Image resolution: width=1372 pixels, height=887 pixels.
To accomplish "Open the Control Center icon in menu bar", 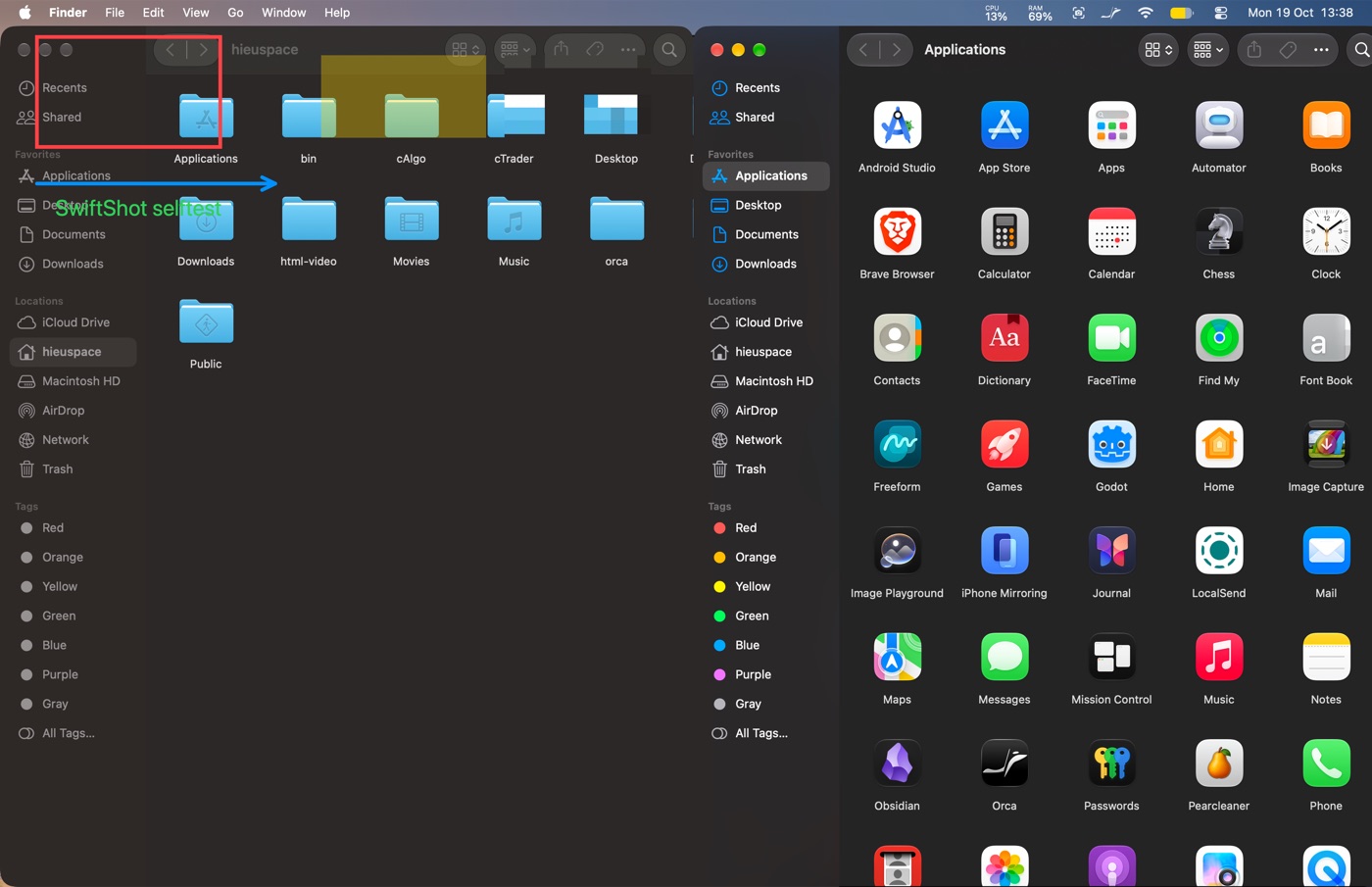I will coord(1220,13).
